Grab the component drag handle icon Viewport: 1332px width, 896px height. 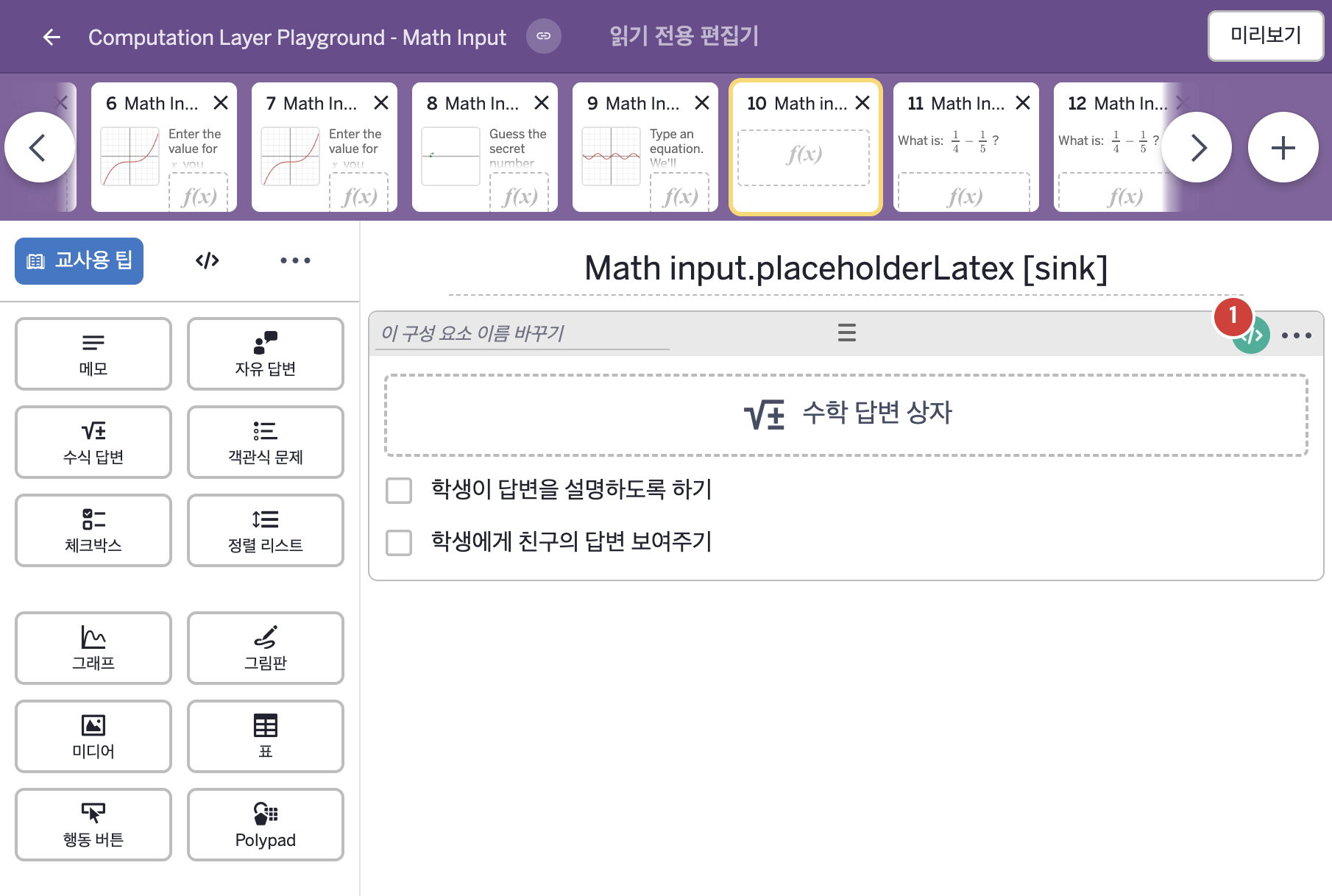point(847,333)
